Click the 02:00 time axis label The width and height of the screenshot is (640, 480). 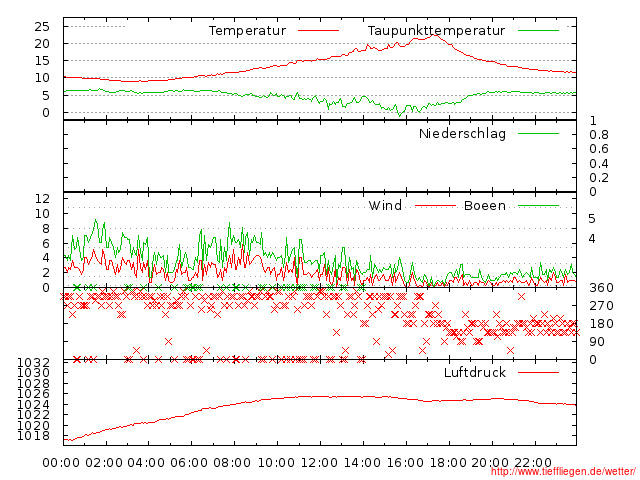pyautogui.click(x=104, y=463)
